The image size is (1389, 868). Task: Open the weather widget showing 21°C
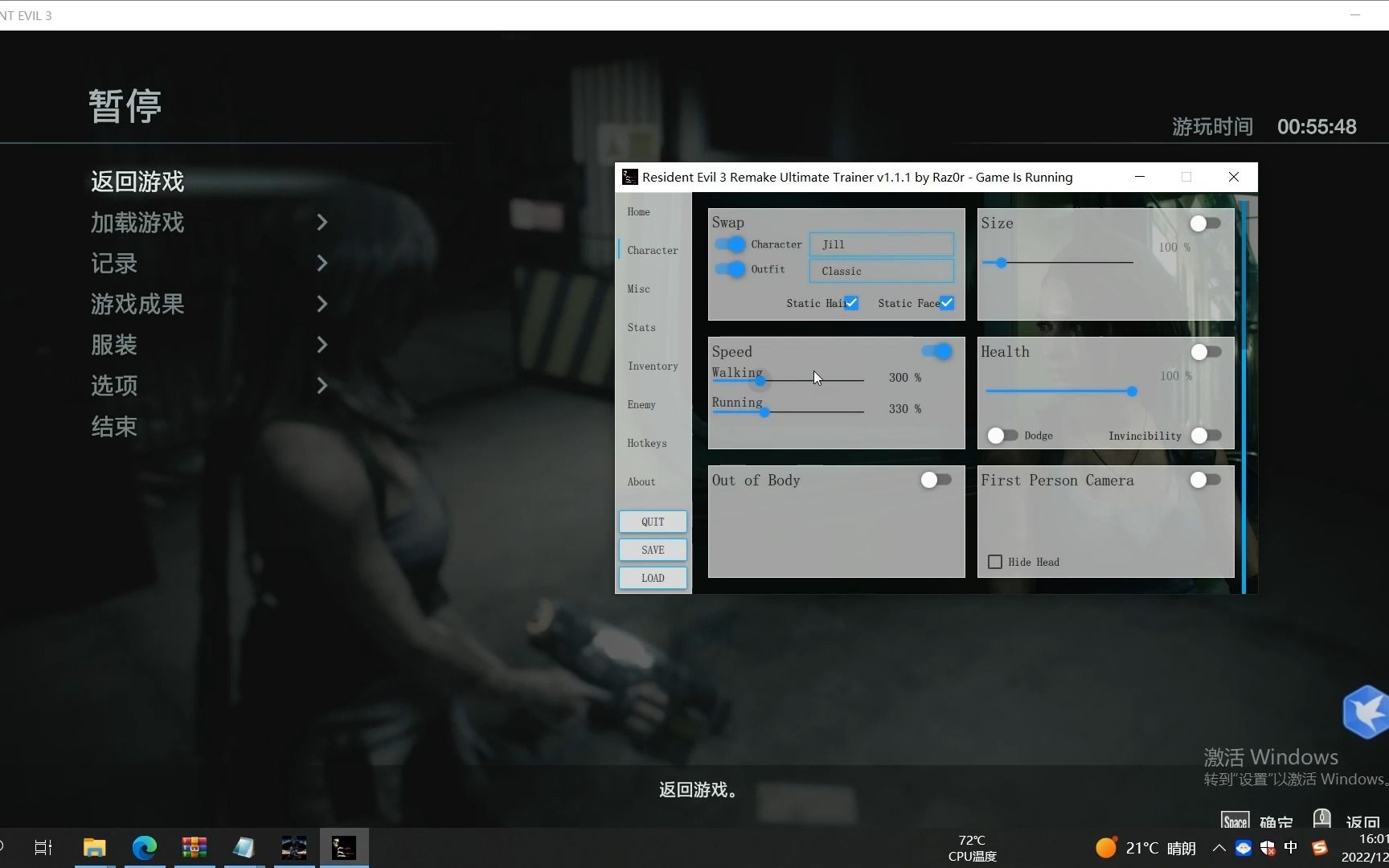point(1145,848)
